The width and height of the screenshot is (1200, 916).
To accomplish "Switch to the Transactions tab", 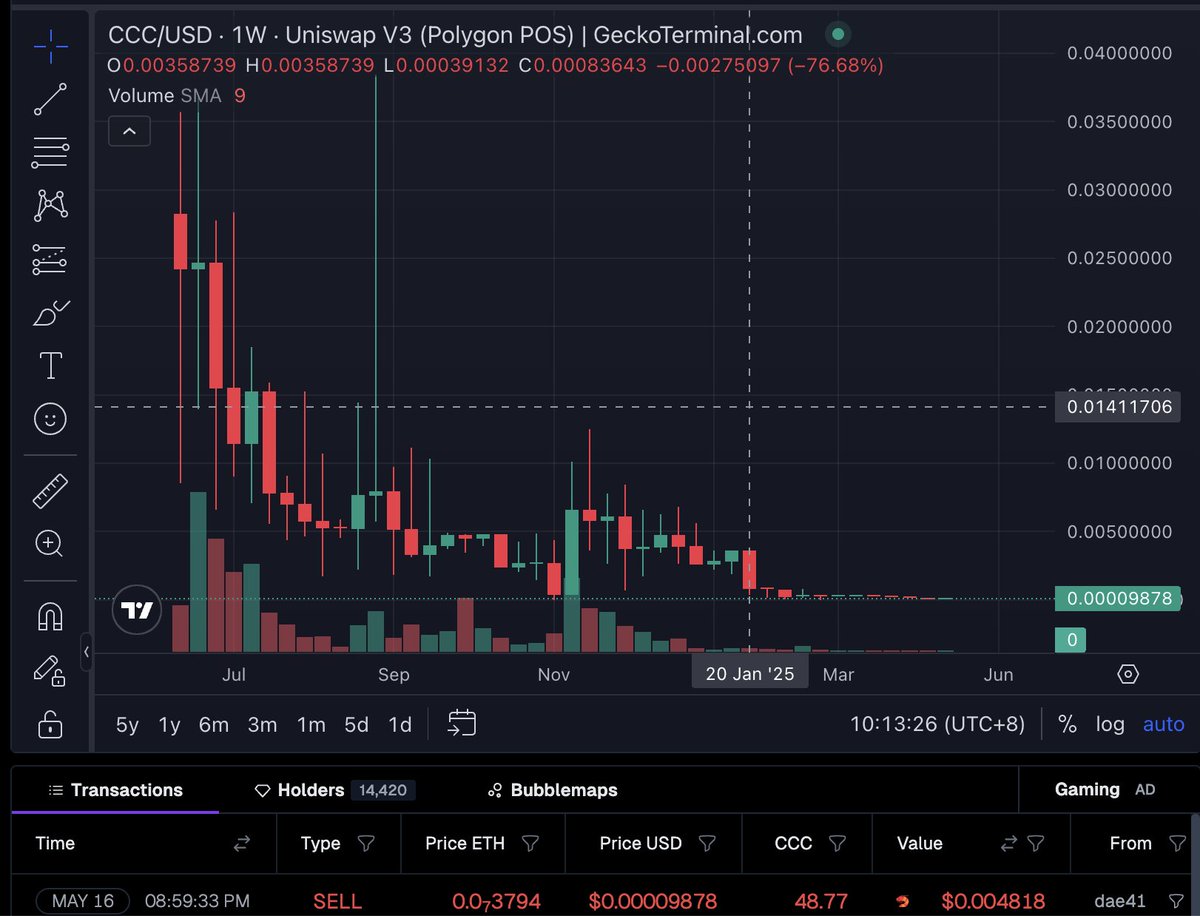I will (x=115, y=790).
